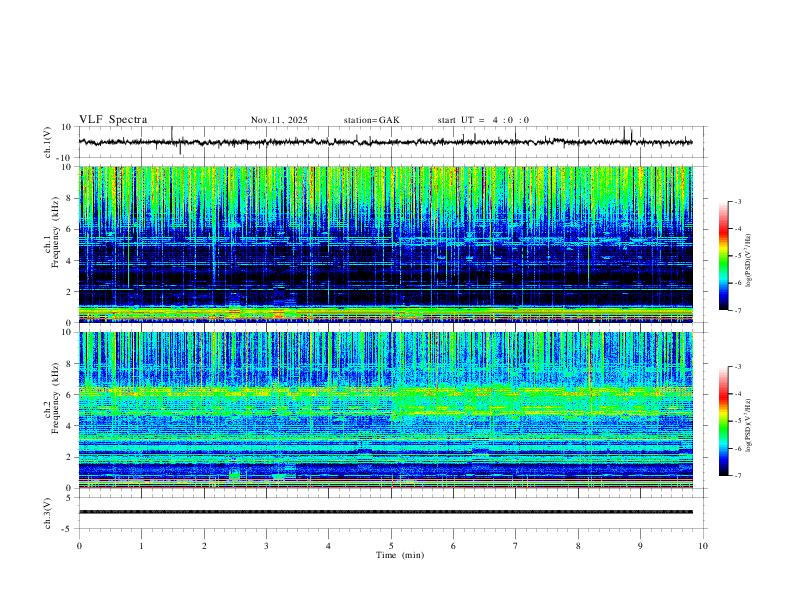Image resolution: width=792 pixels, height=612 pixels.
Task: Click the 'start UT = 4 :0 :0' label
Action: pos(483,120)
